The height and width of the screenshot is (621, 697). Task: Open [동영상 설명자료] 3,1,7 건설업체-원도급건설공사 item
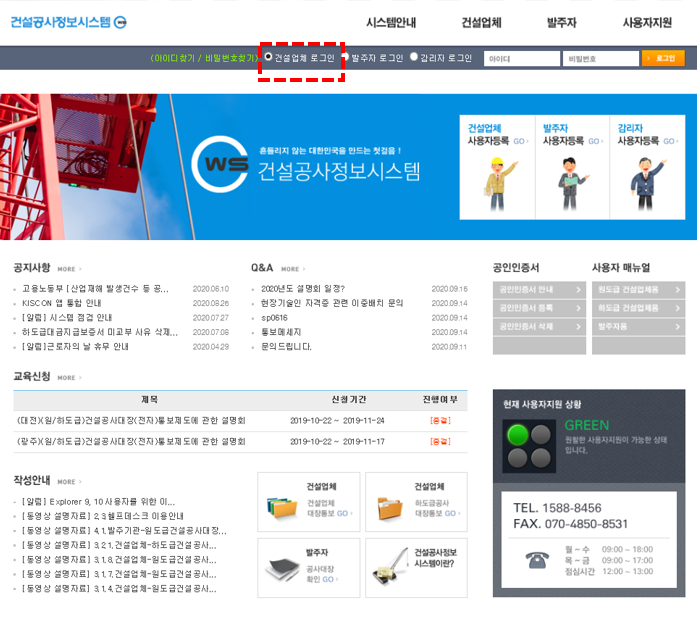coord(119,574)
